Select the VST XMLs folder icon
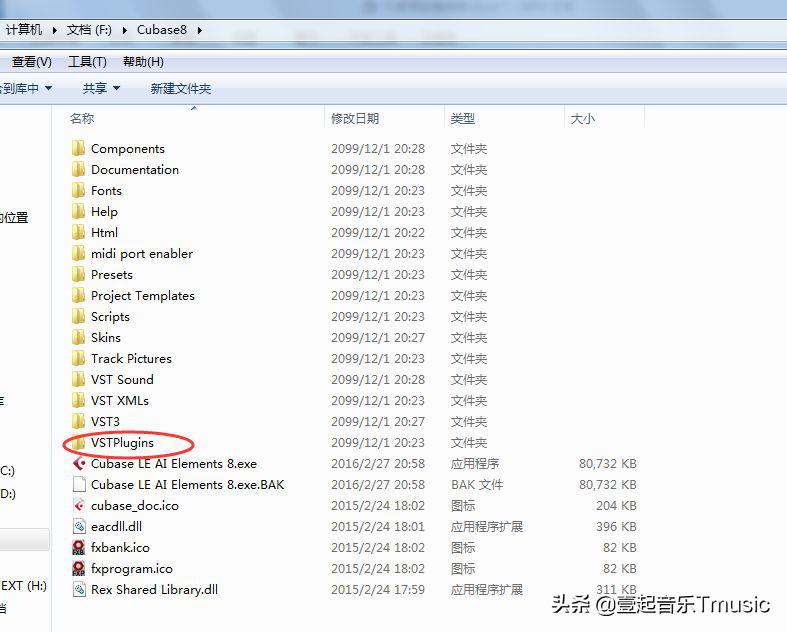Viewport: 787px width, 632px height. 78,401
